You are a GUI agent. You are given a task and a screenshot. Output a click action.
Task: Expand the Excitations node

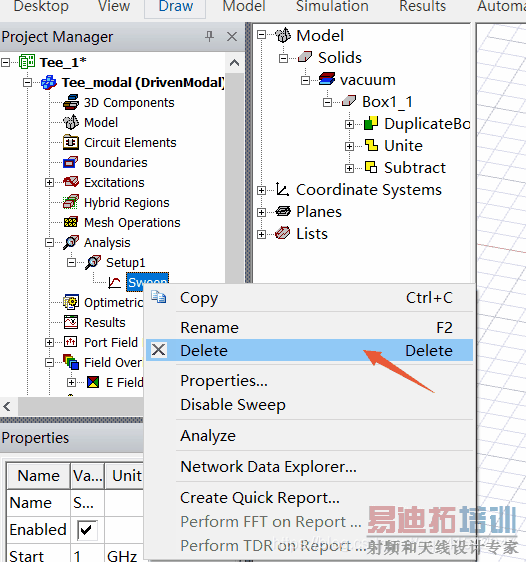(x=49, y=183)
